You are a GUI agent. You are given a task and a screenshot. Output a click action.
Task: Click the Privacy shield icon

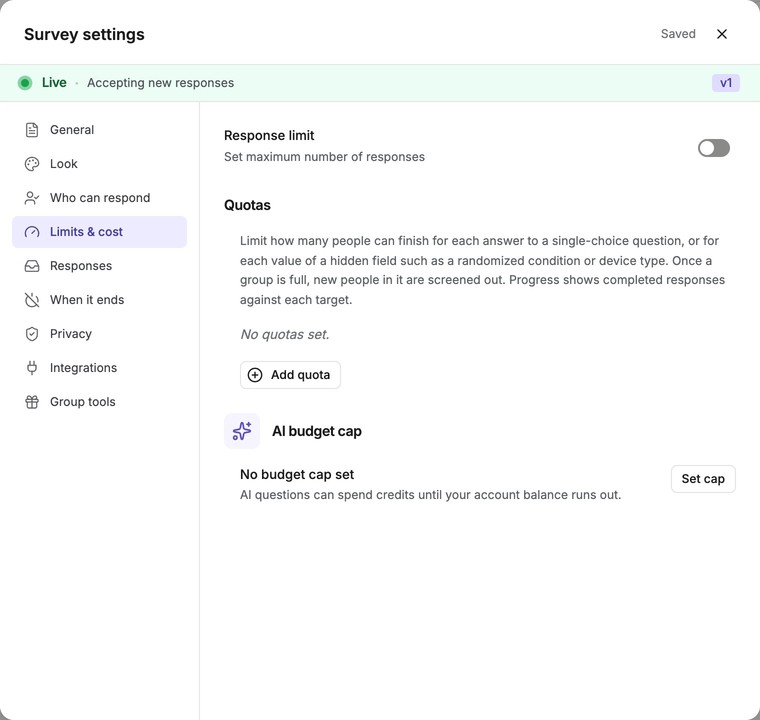click(32, 334)
